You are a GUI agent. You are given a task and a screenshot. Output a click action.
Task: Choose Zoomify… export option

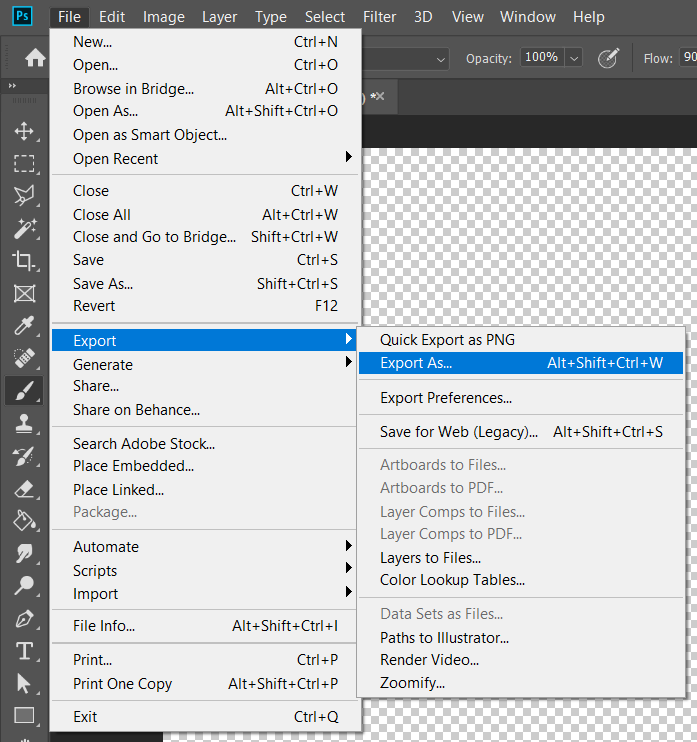pyautogui.click(x=521, y=683)
